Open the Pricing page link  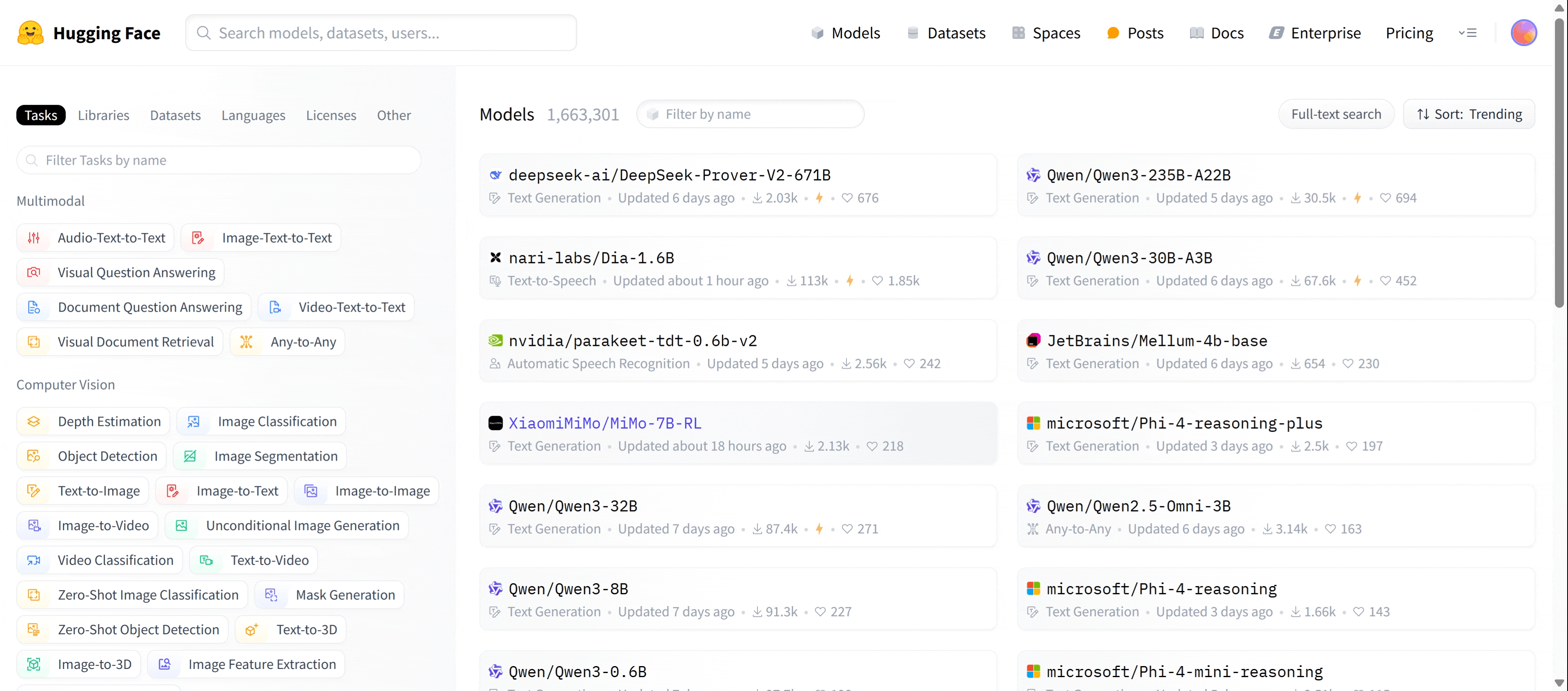pyautogui.click(x=1409, y=33)
